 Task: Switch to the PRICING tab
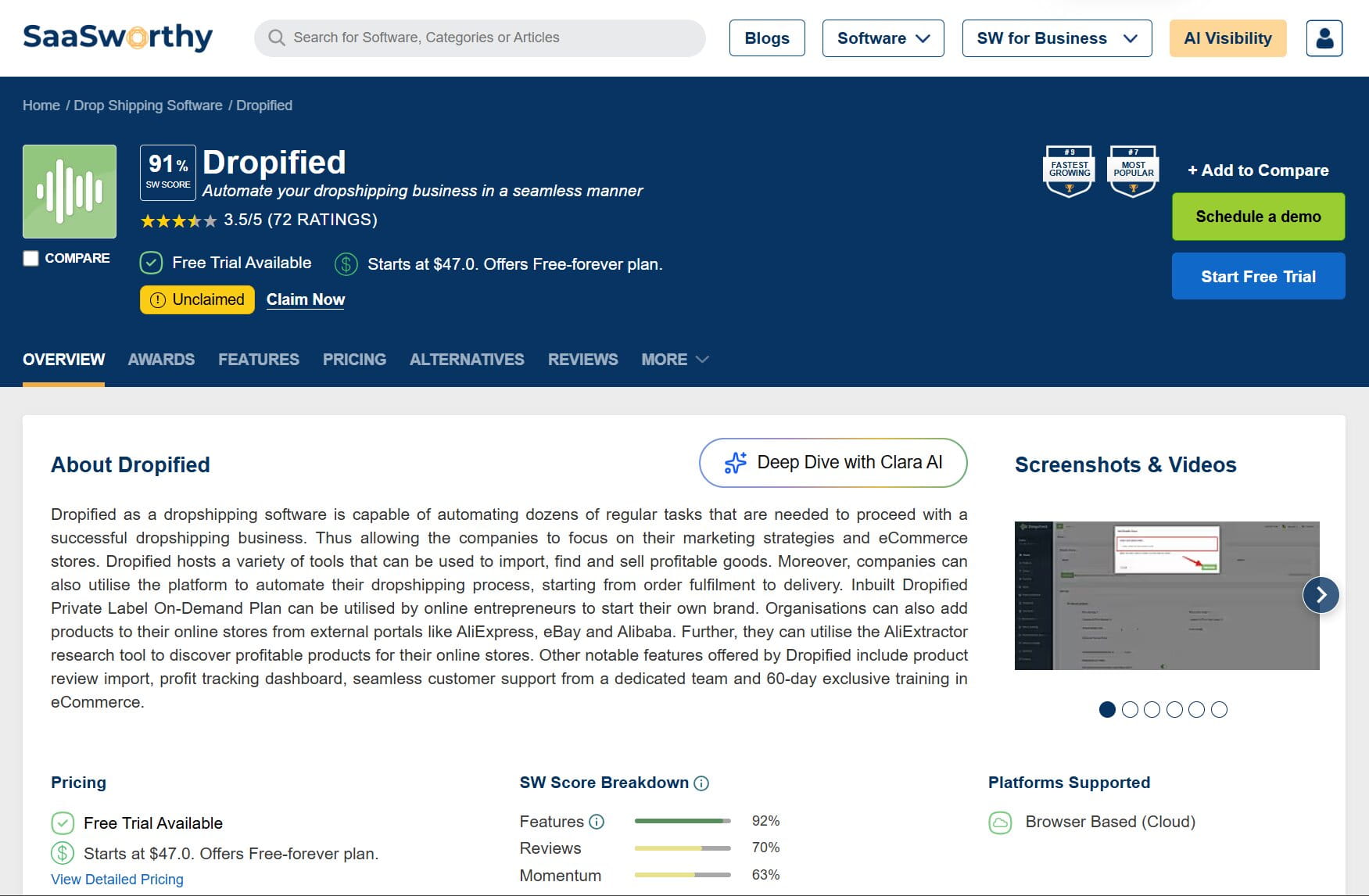[x=354, y=360]
